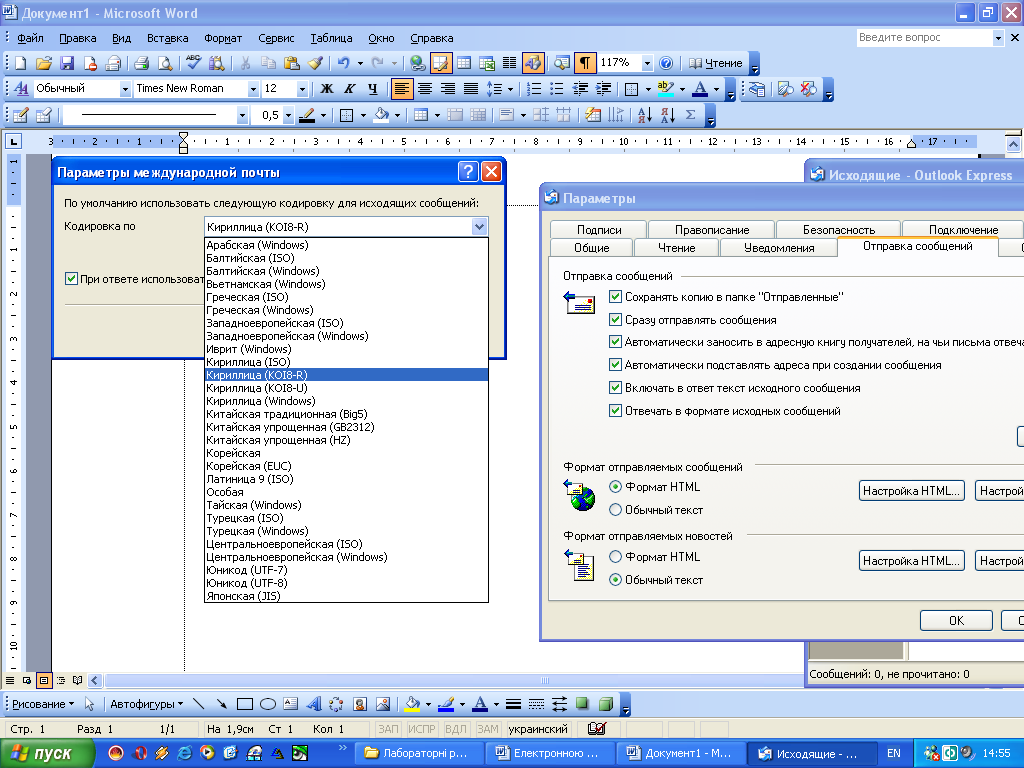Open the style dropdown 'Обычный'
The height and width of the screenshot is (768, 1024).
pos(125,89)
